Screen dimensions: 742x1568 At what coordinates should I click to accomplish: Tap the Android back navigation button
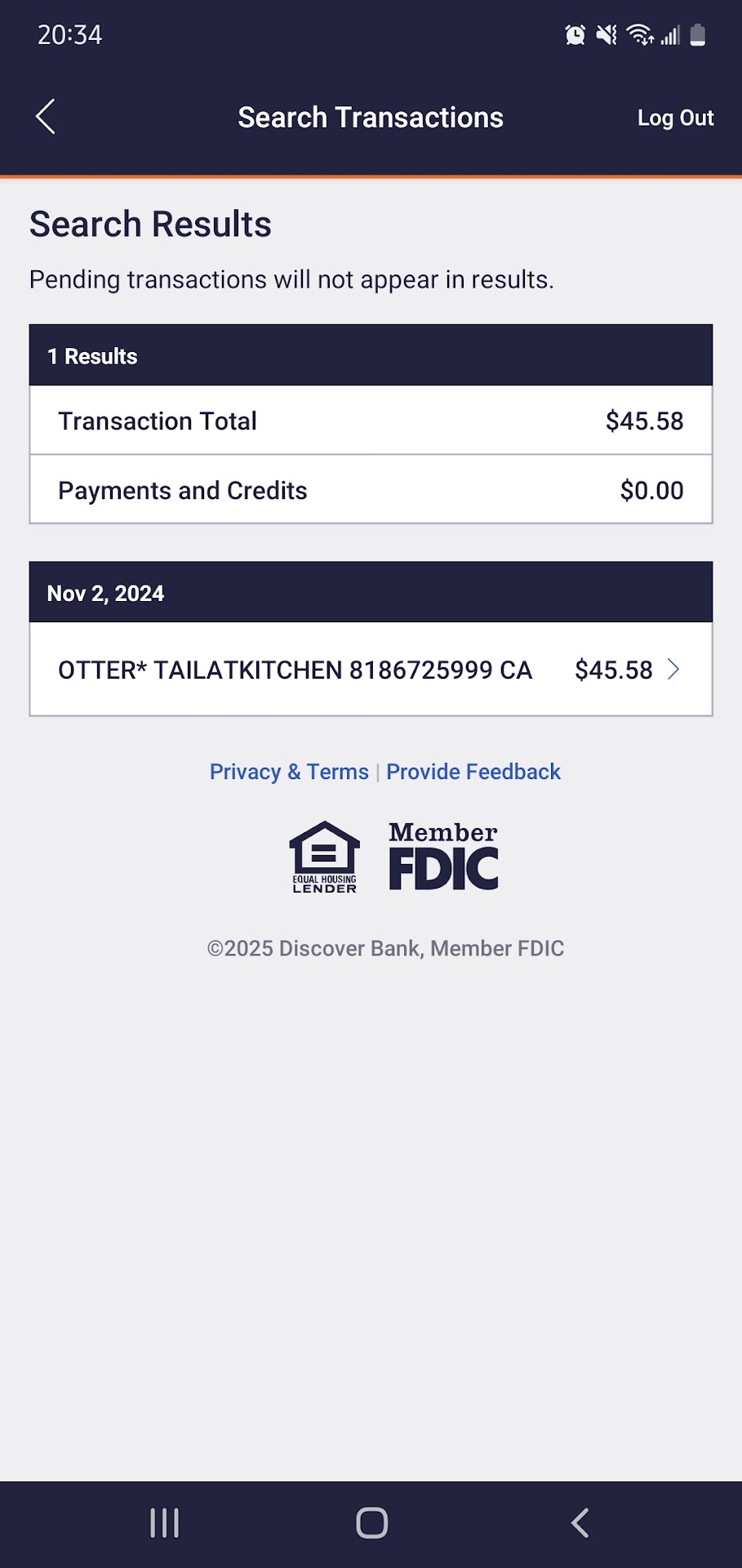[580, 1523]
